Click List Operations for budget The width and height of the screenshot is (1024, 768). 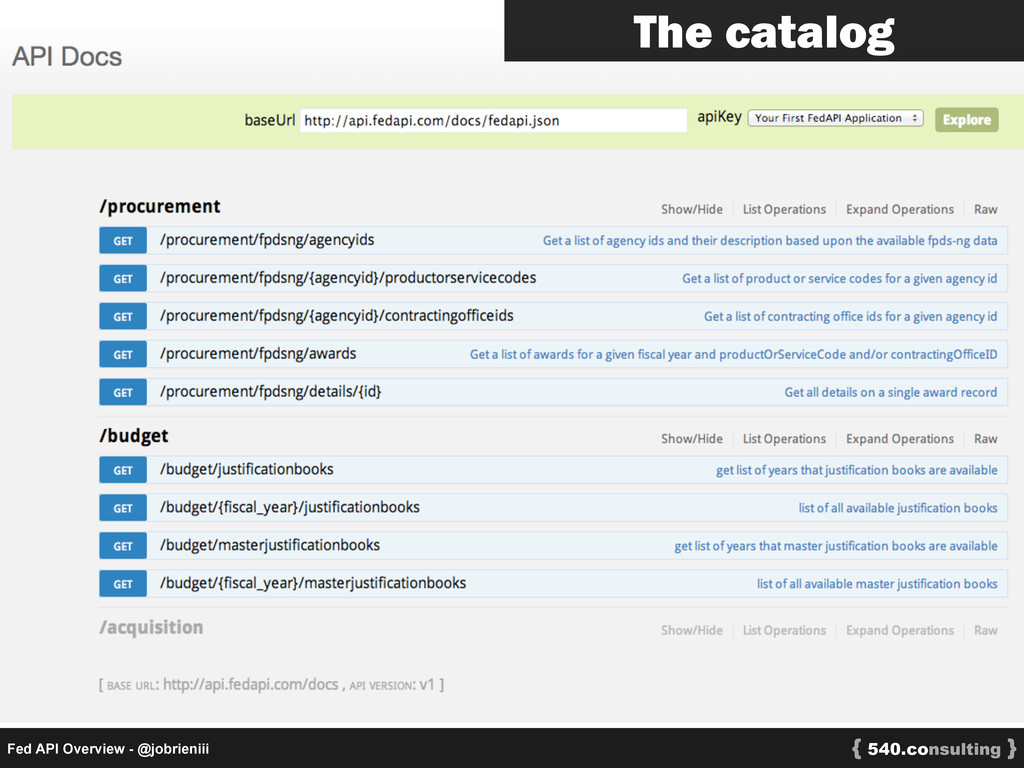(x=784, y=439)
